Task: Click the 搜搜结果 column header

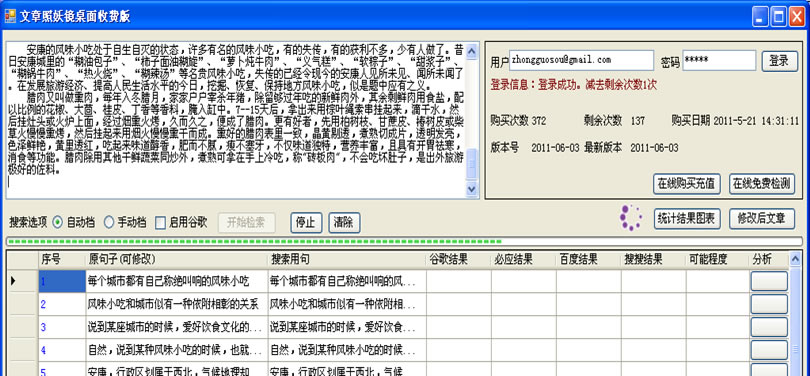Action: [x=654, y=260]
